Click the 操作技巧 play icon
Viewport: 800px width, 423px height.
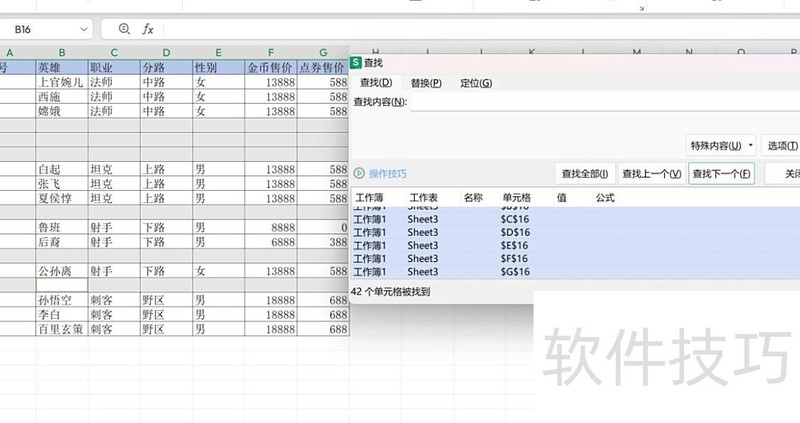click(359, 173)
